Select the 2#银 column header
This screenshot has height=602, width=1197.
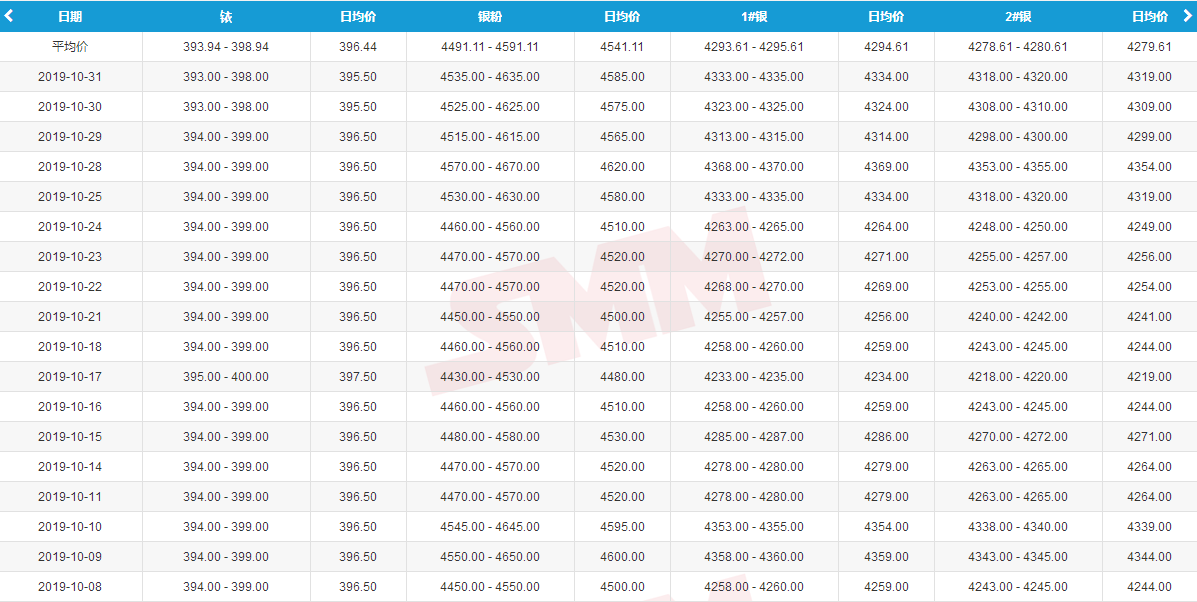click(x=1018, y=17)
